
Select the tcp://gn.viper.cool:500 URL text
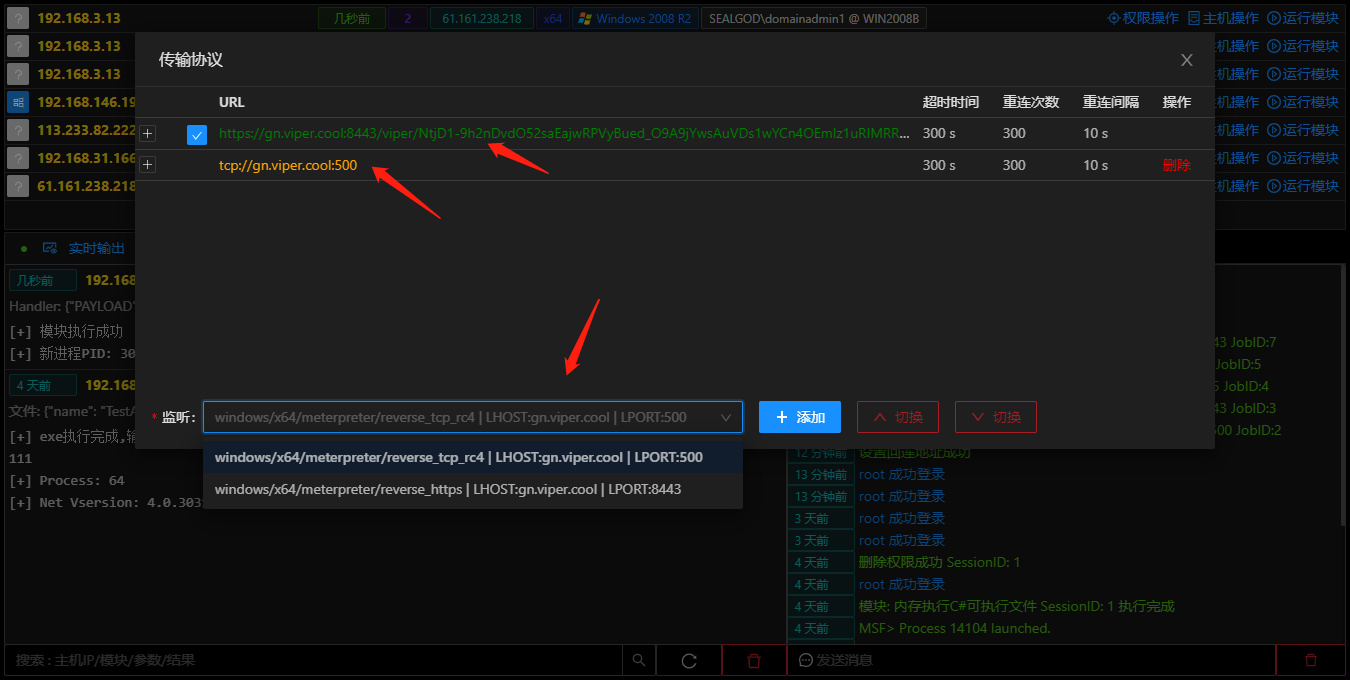point(288,165)
